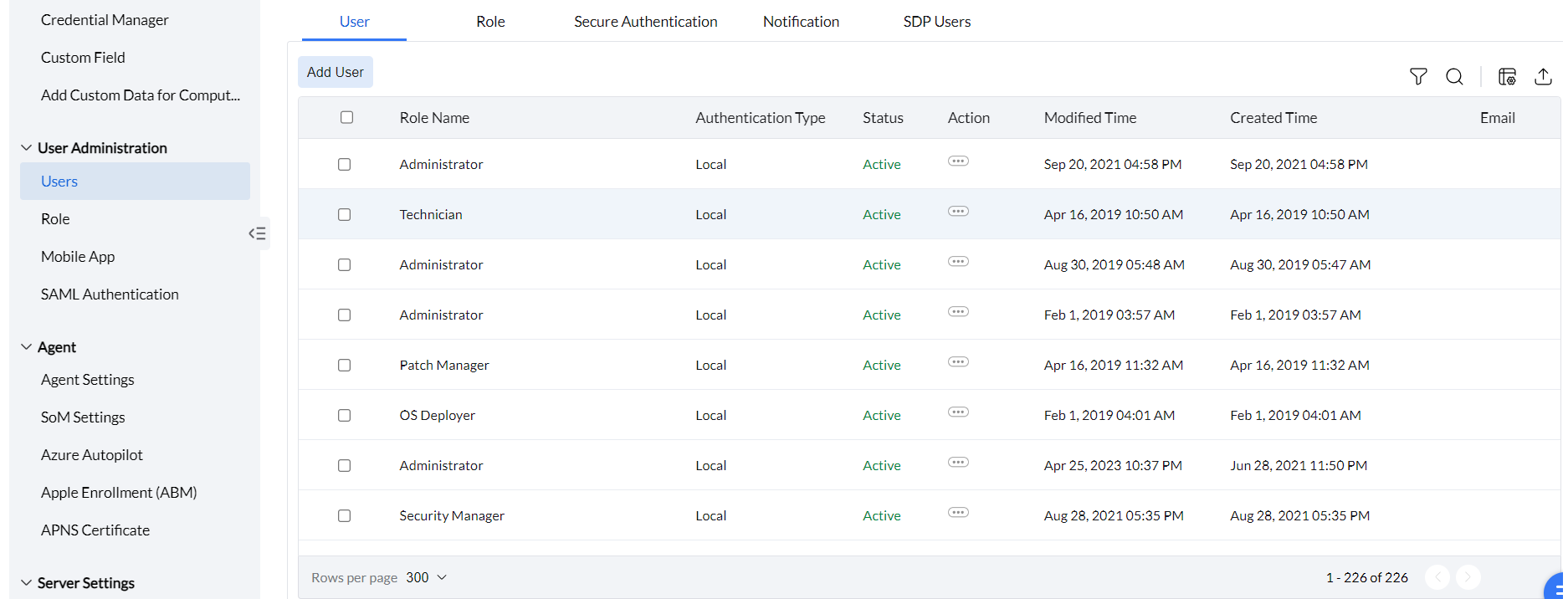Open action menu for Technician row
The height and width of the screenshot is (599, 1568).
(958, 212)
